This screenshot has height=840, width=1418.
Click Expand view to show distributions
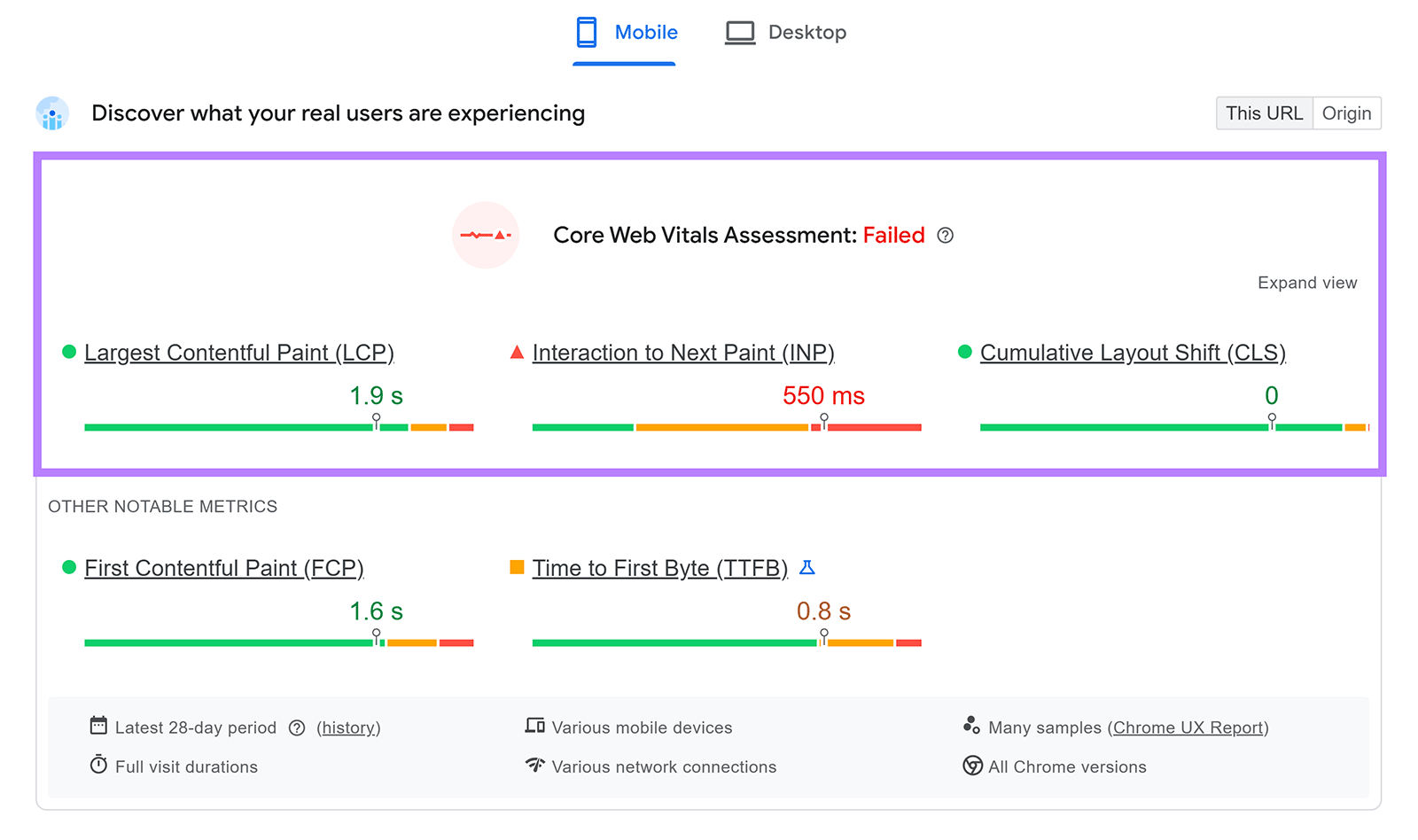tap(1306, 282)
